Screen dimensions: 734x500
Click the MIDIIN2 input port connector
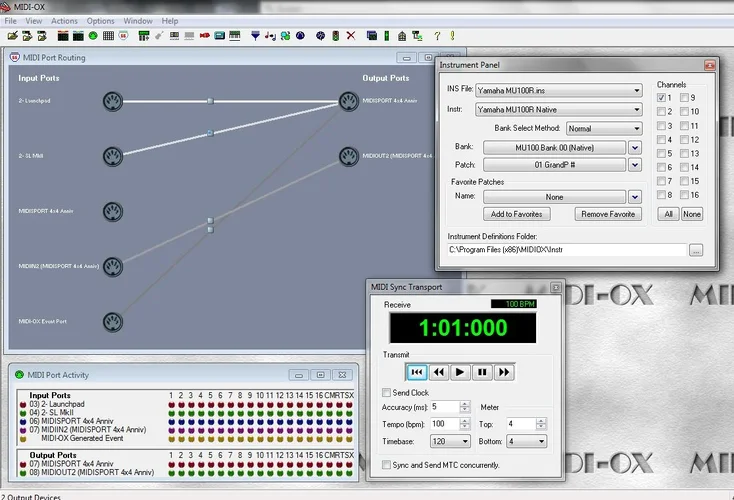(113, 266)
